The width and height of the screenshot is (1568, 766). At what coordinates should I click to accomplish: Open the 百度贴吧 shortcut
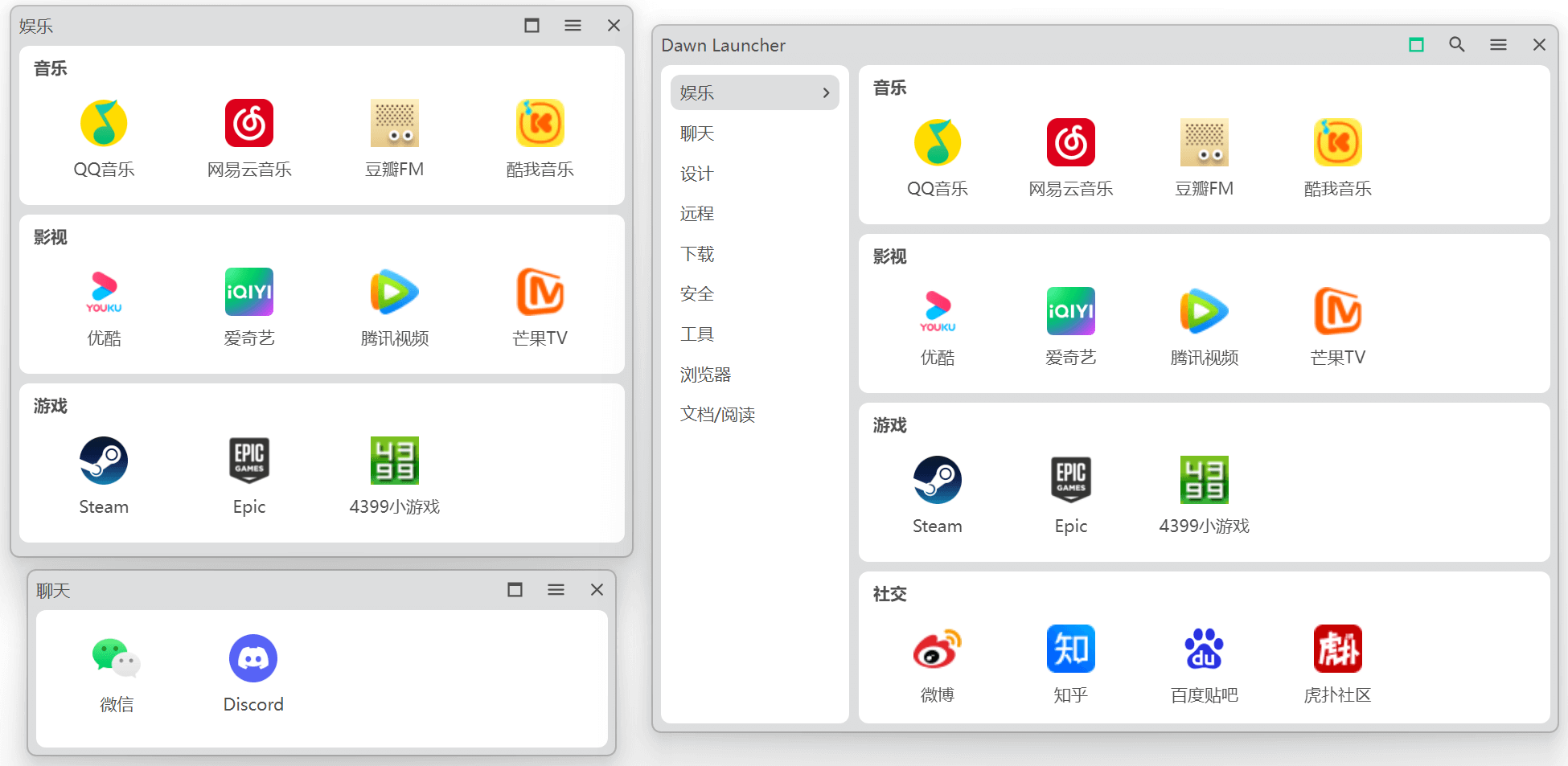pyautogui.click(x=1205, y=665)
